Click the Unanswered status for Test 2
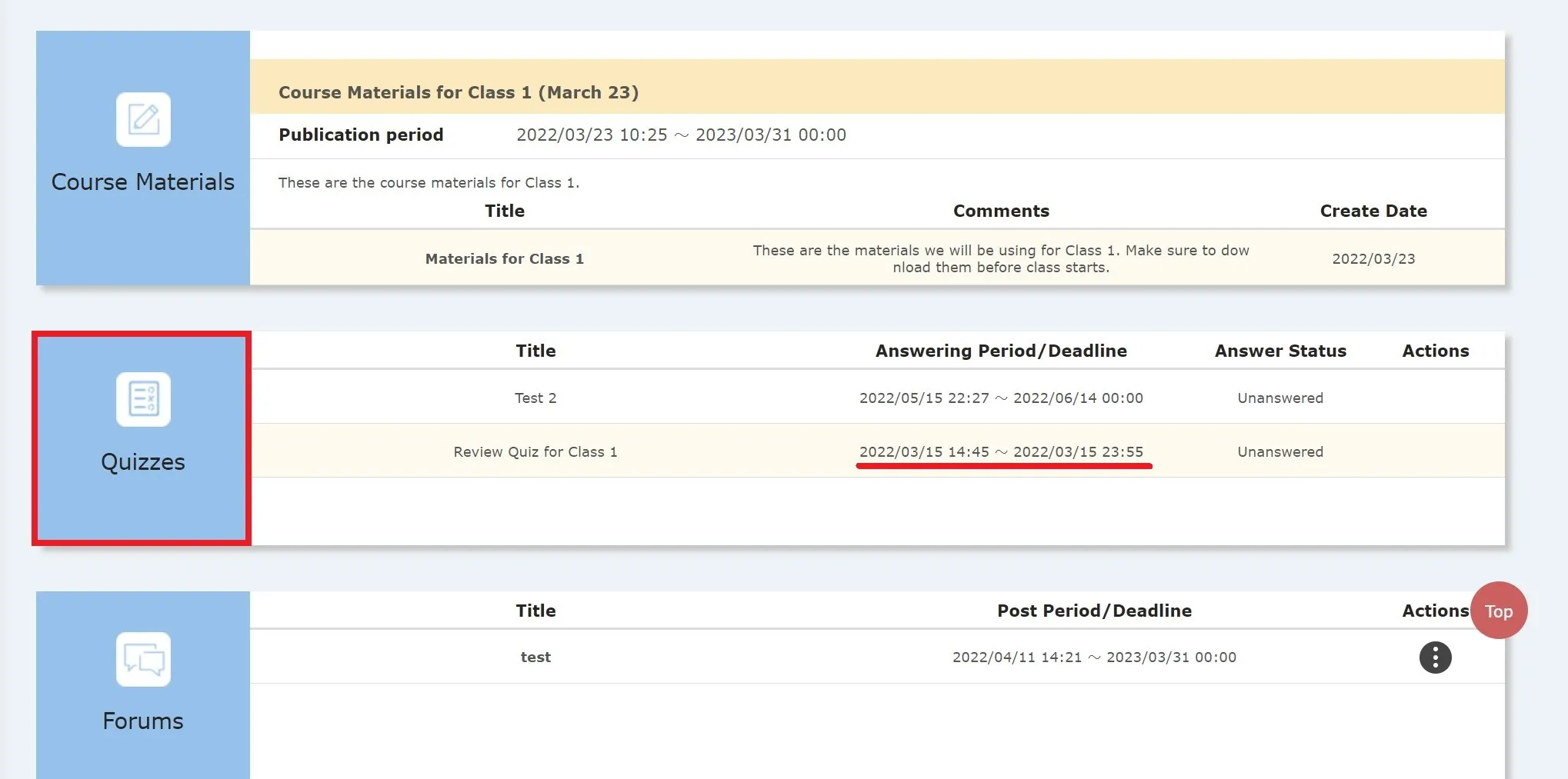 click(x=1280, y=398)
